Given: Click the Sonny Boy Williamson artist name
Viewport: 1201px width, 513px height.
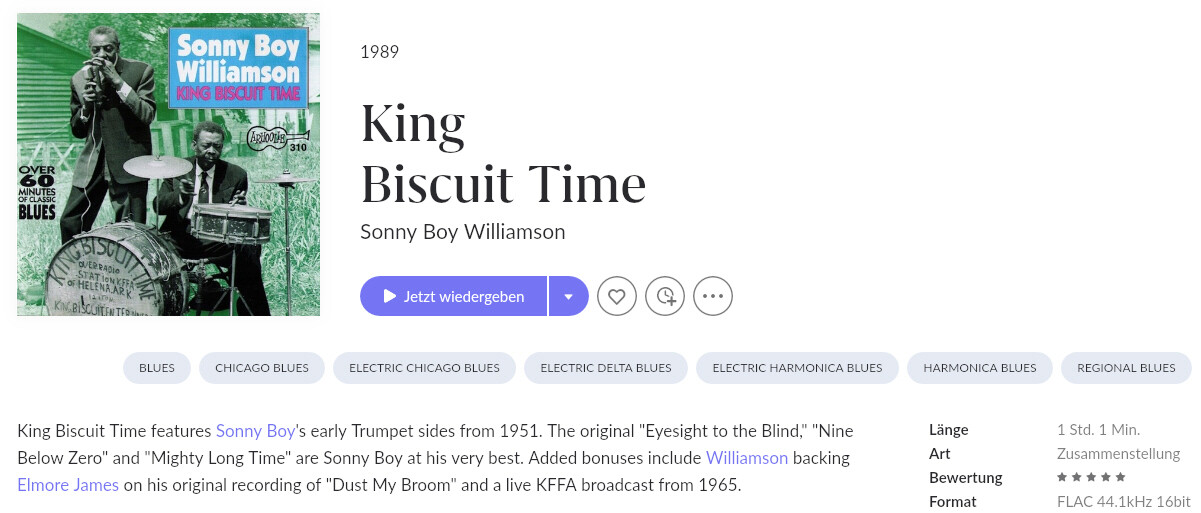Looking at the screenshot, I should click(x=463, y=232).
